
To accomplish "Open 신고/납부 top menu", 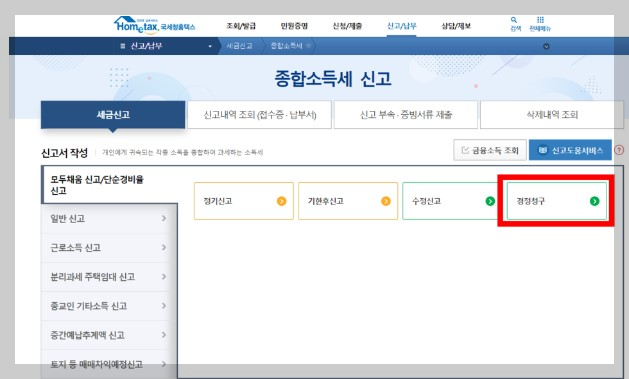I will click(402, 26).
